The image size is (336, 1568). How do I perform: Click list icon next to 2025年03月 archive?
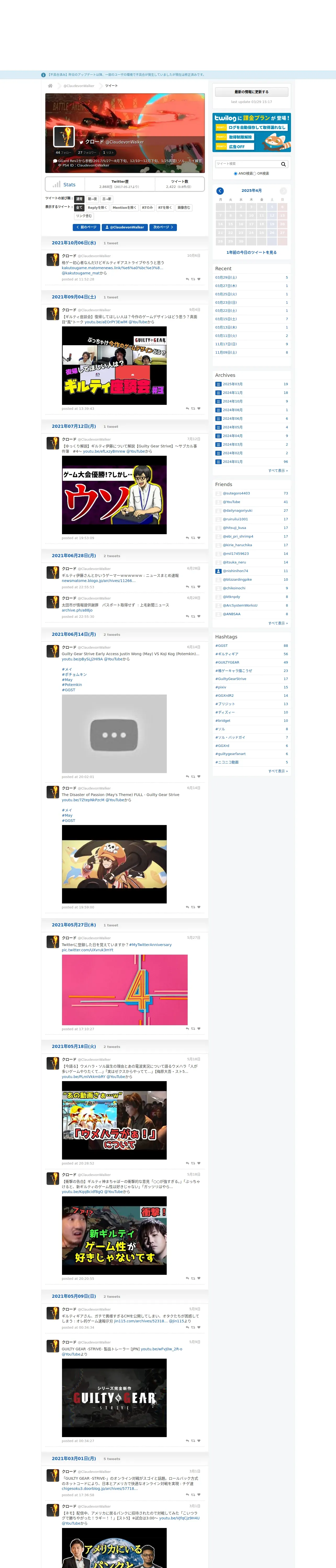[218, 384]
